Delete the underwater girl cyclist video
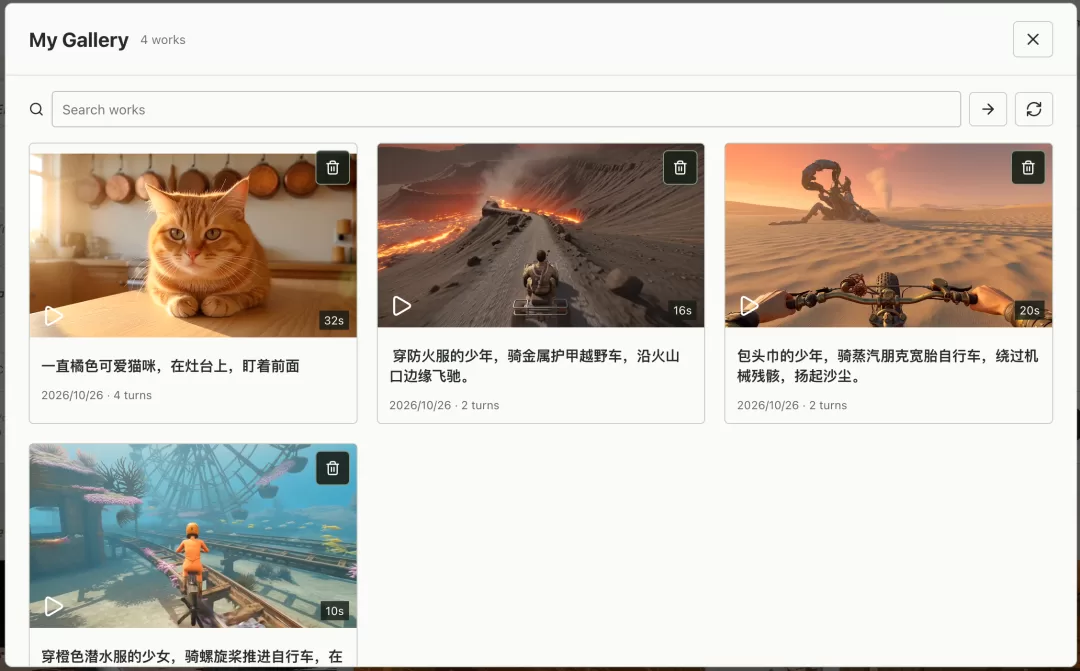1080x671 pixels. click(x=333, y=468)
